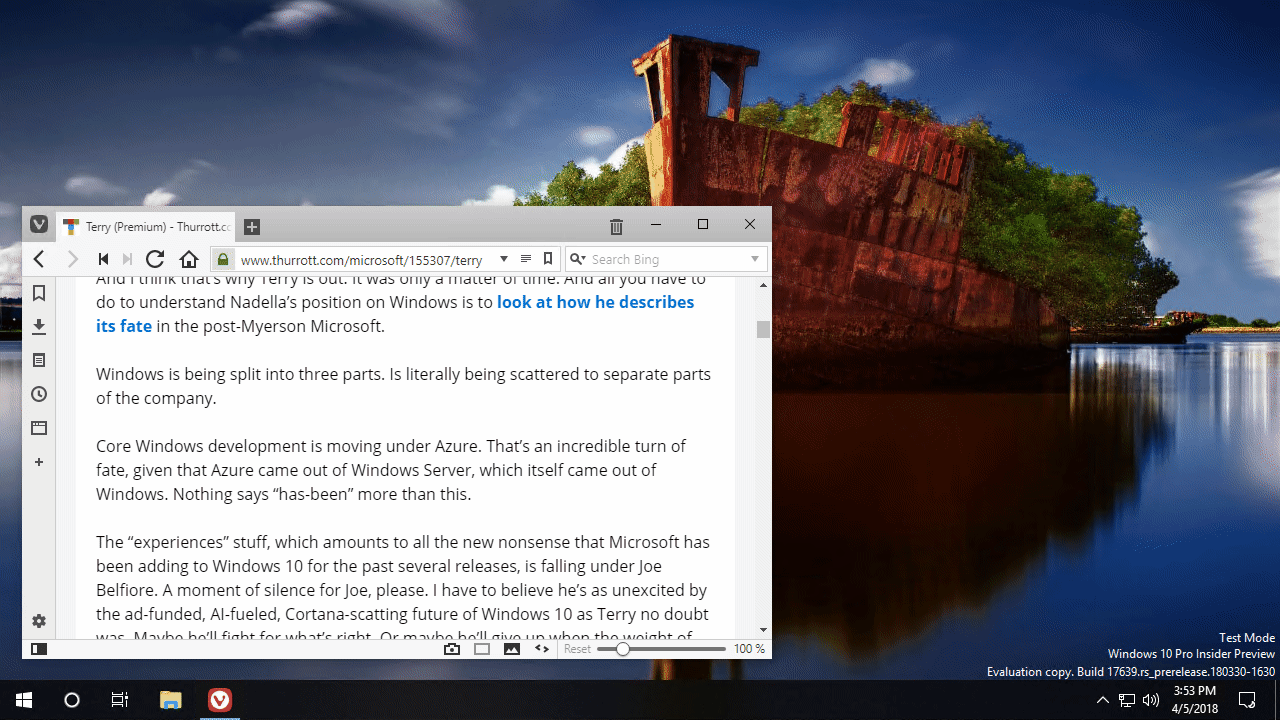Open the address bar dropdown arrow
Image resolution: width=1280 pixels, height=720 pixels.
click(x=504, y=259)
